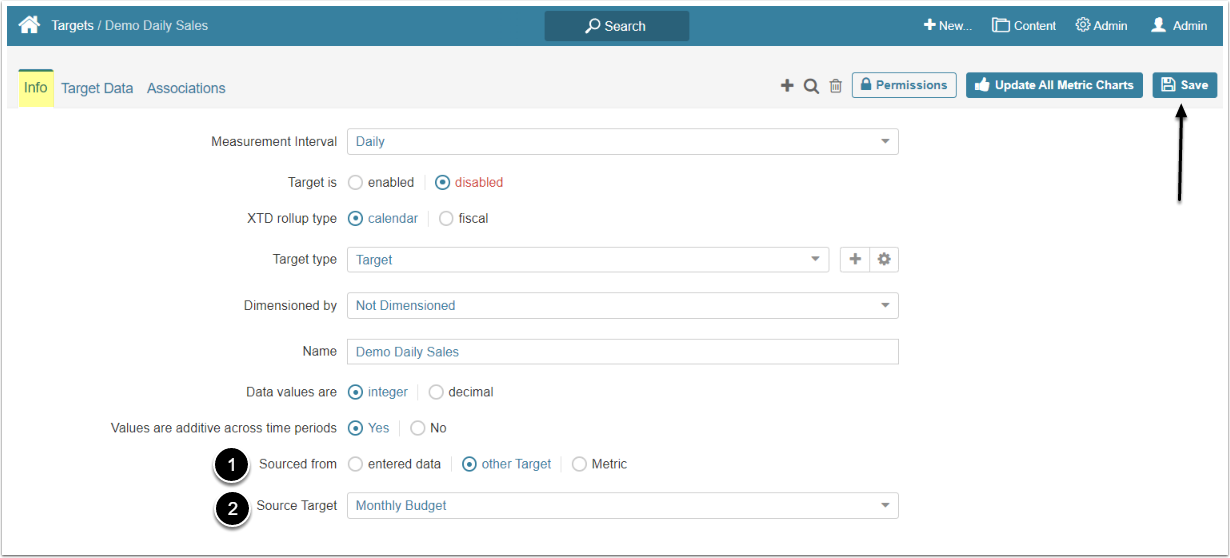Add a new target type with plus button
The height and width of the screenshot is (558, 1230).
[x=855, y=259]
